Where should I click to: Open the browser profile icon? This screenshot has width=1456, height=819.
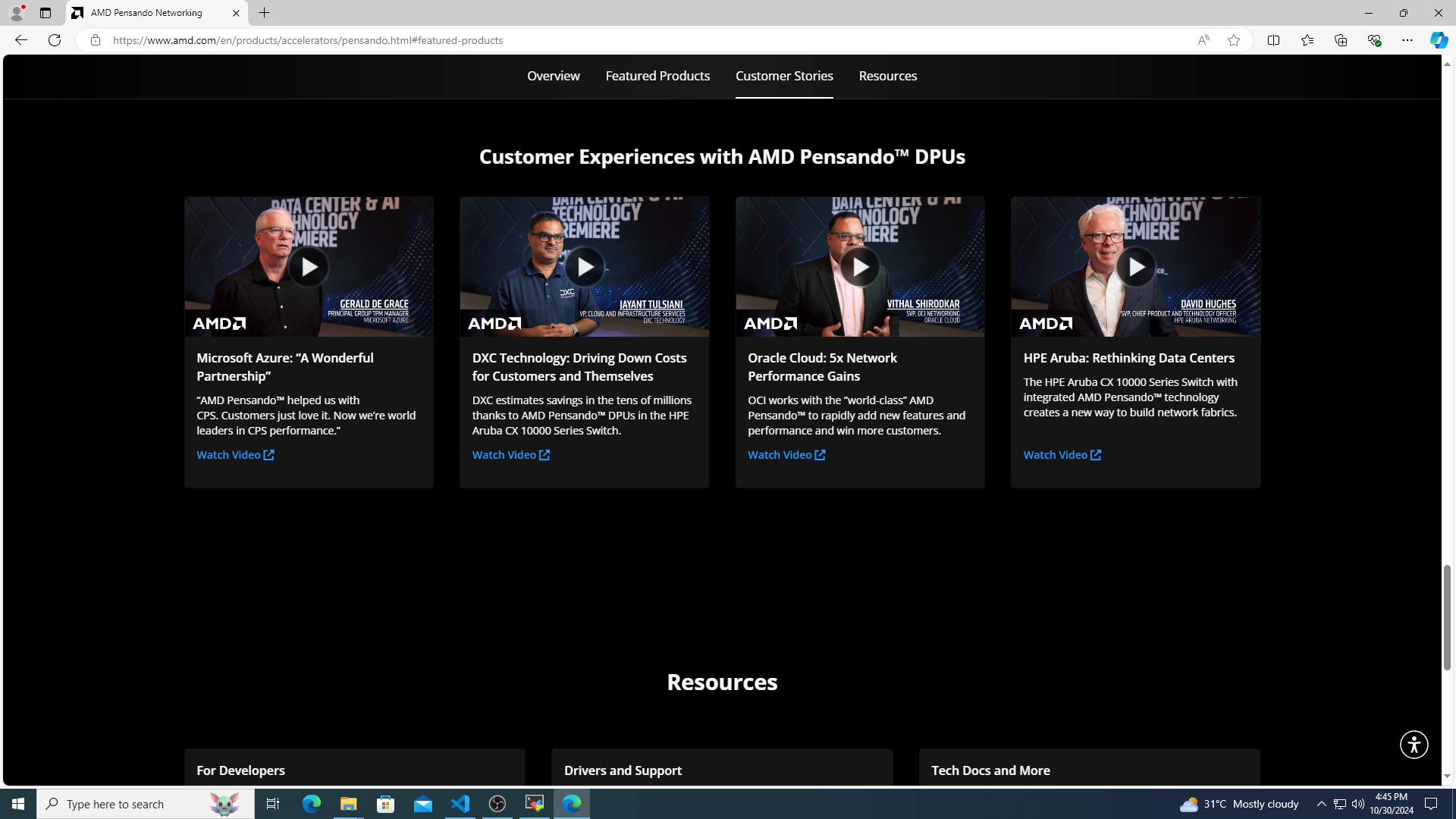click(x=16, y=13)
